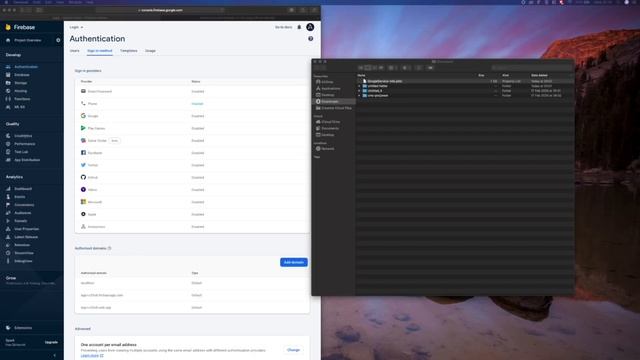This screenshot has height=360, width=640.
Task: Open Twitter provider row
Action: (x=192, y=165)
